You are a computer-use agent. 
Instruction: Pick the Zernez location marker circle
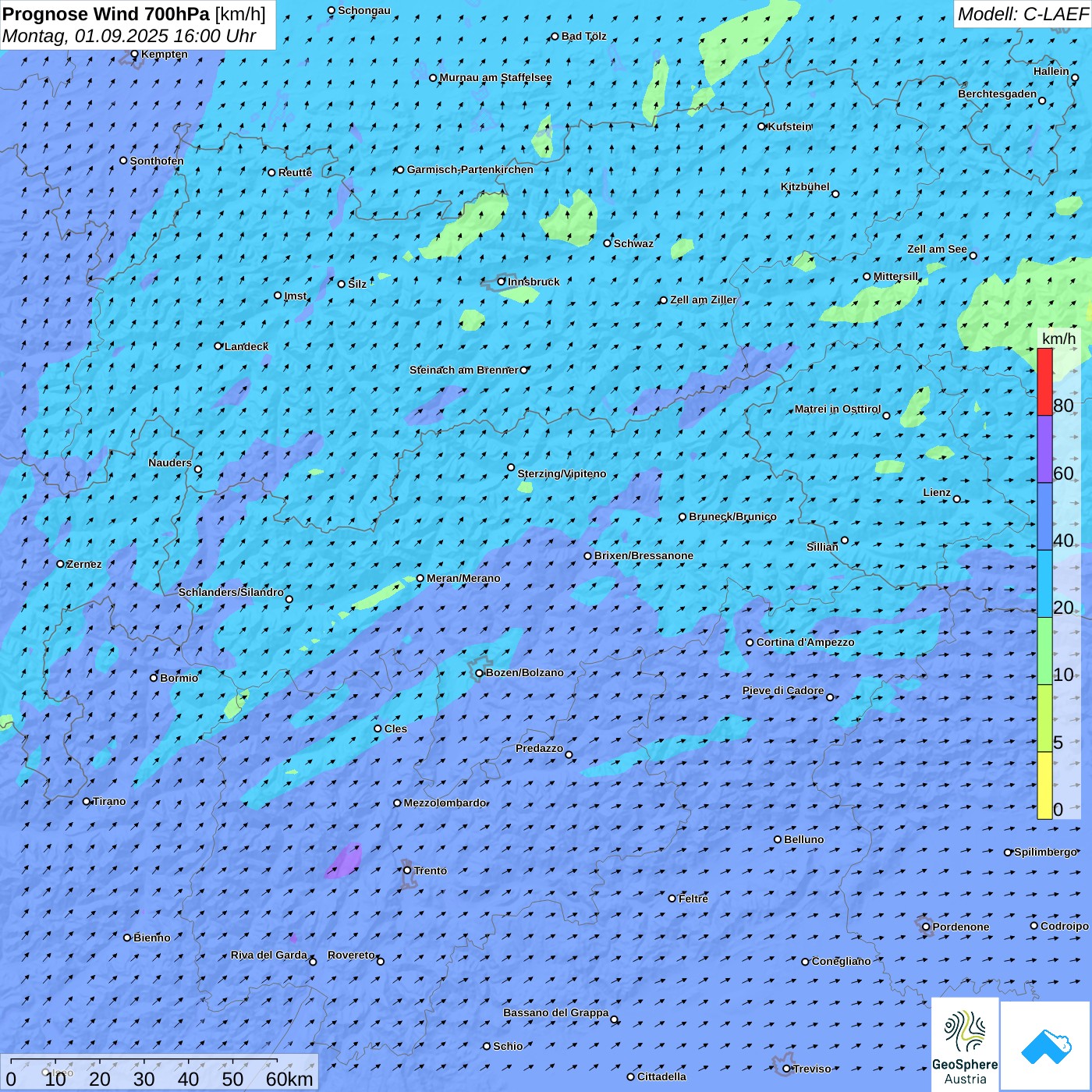61,564
